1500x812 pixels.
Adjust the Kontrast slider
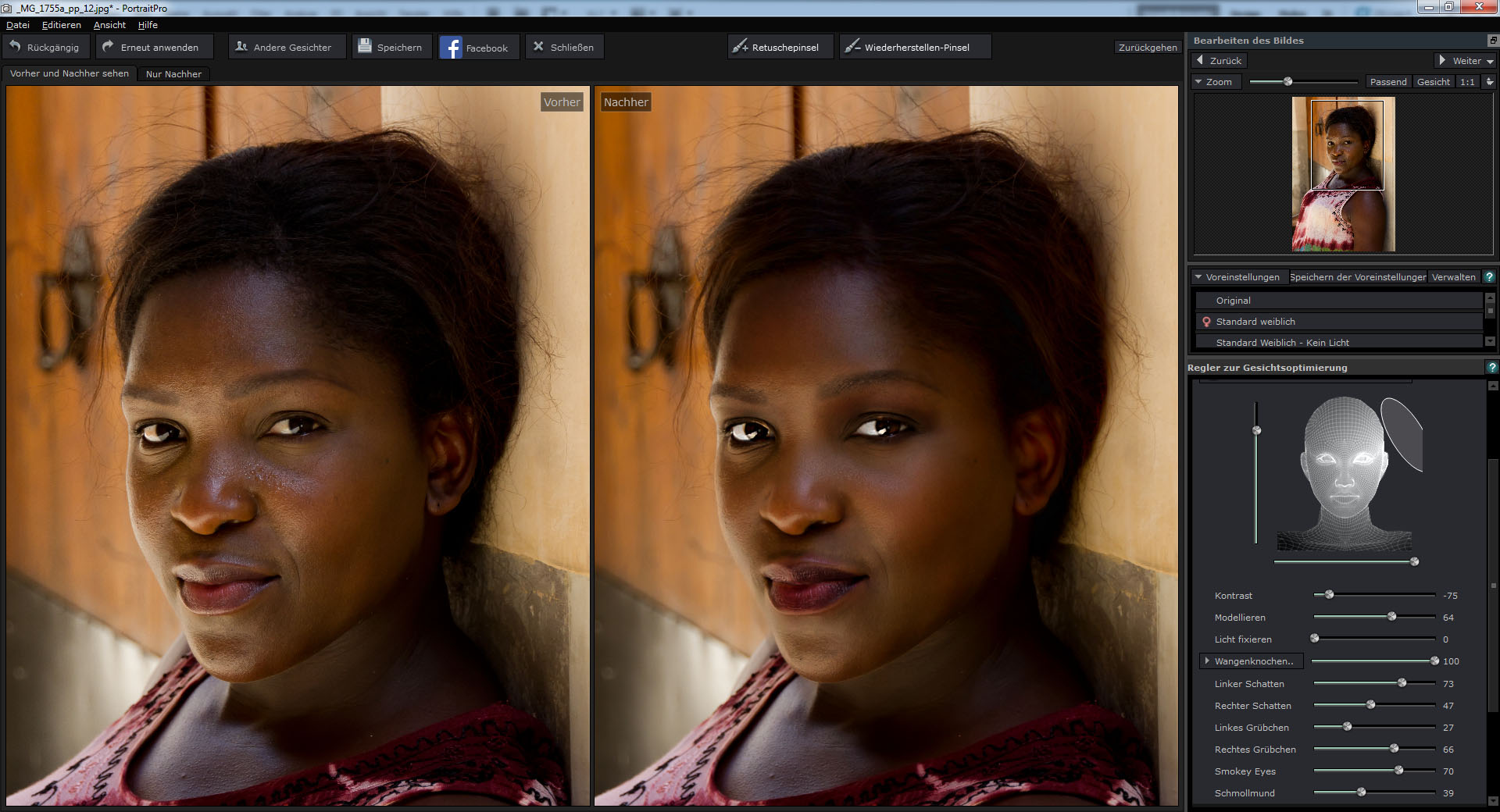[1329, 595]
